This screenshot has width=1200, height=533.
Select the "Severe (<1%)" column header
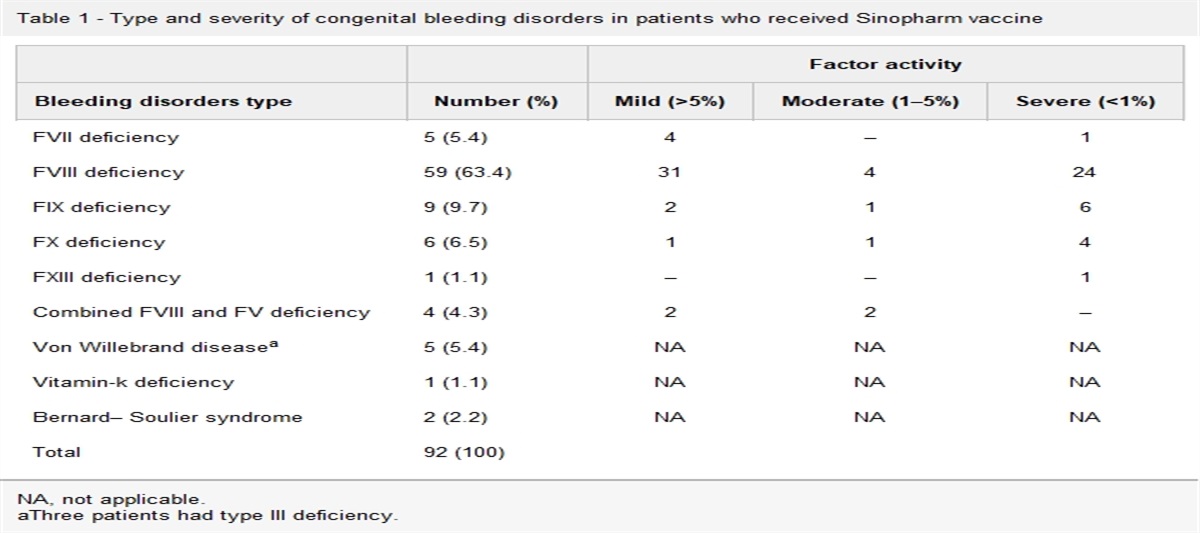[1085, 101]
